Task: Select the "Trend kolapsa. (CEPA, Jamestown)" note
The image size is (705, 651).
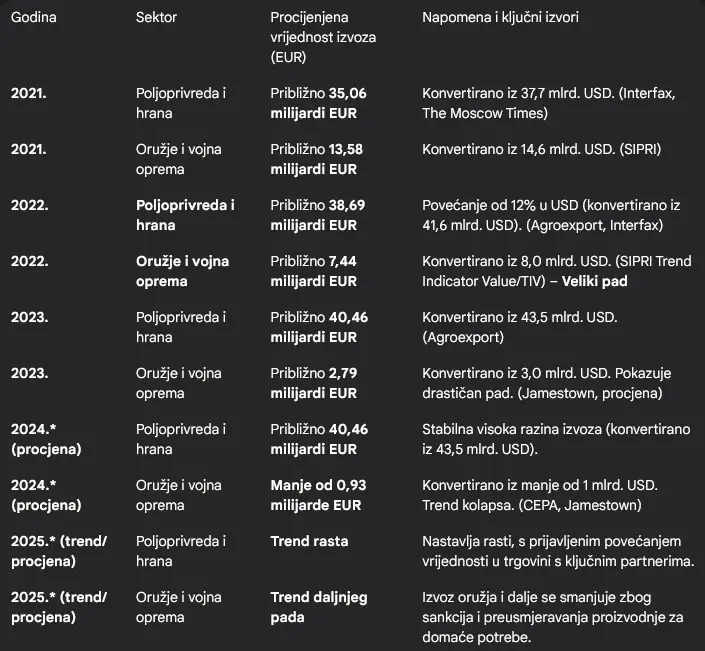Action: [x=534, y=505]
